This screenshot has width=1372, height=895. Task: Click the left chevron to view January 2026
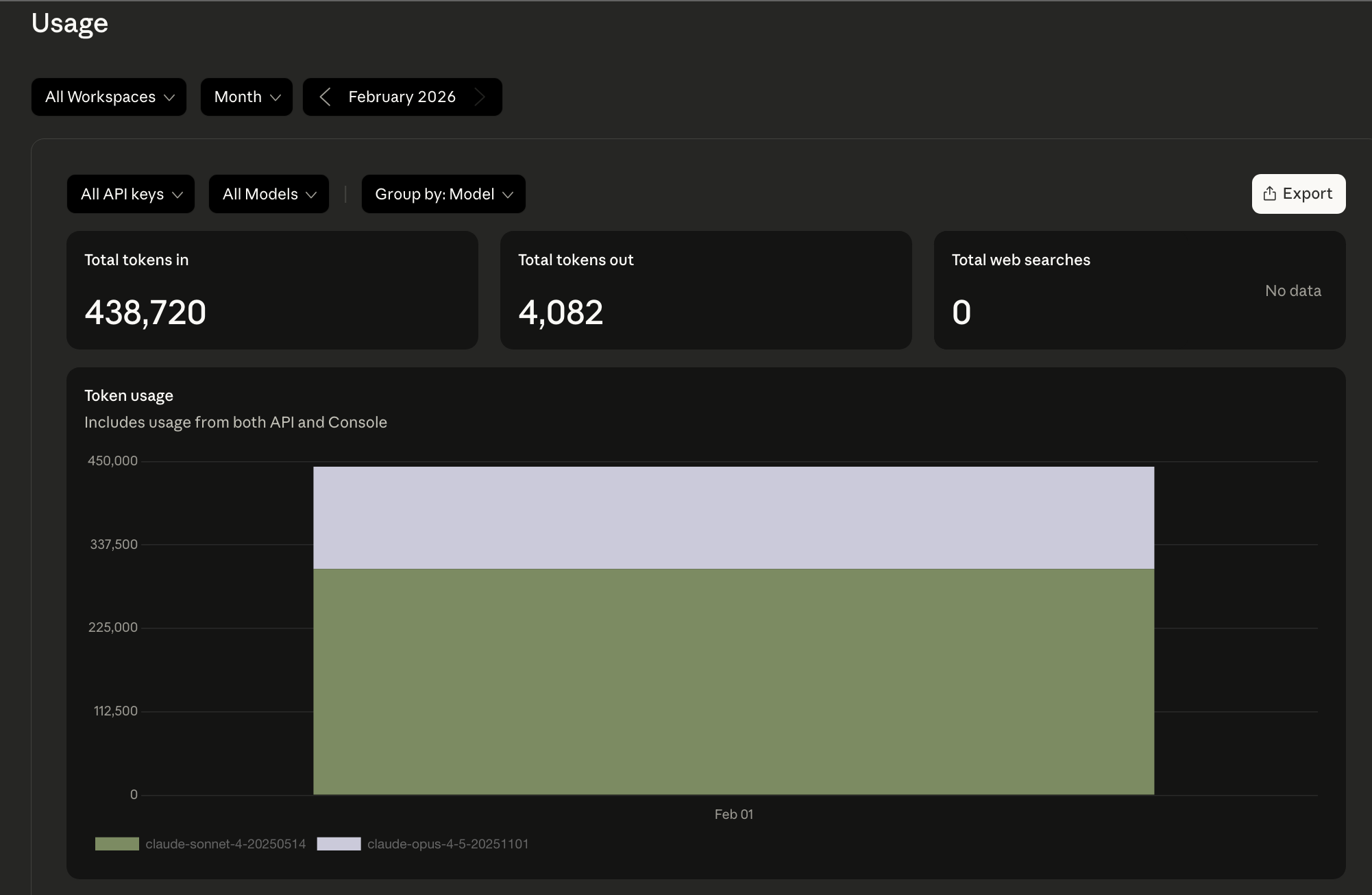(326, 97)
